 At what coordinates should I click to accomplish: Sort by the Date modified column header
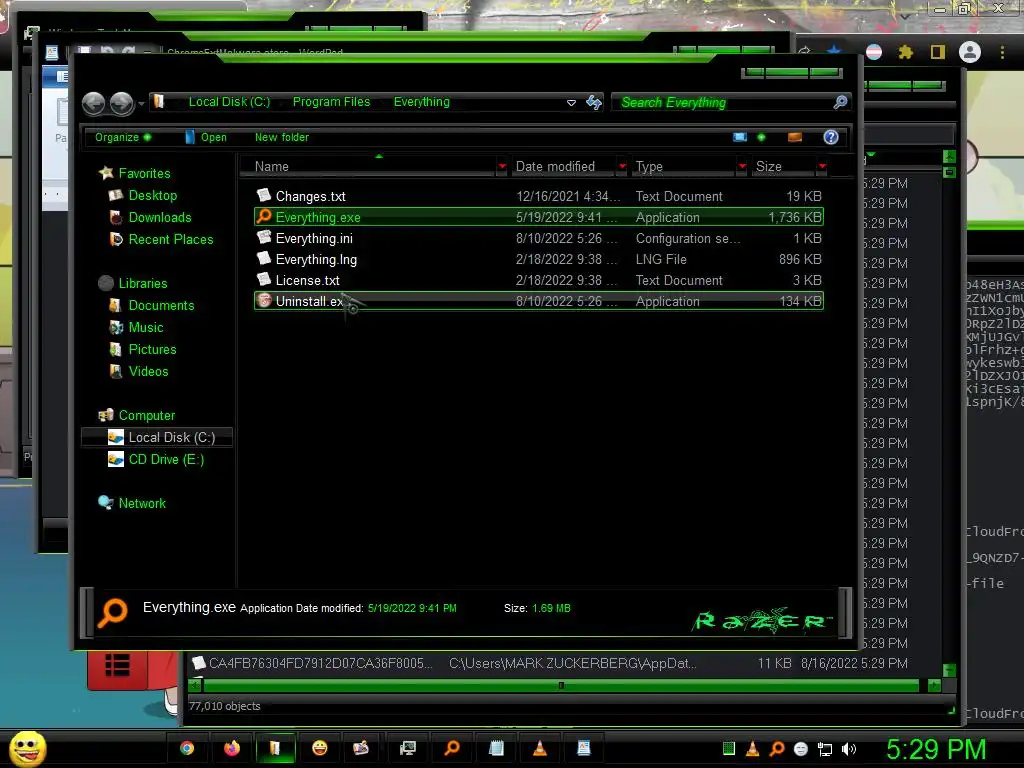[563, 167]
